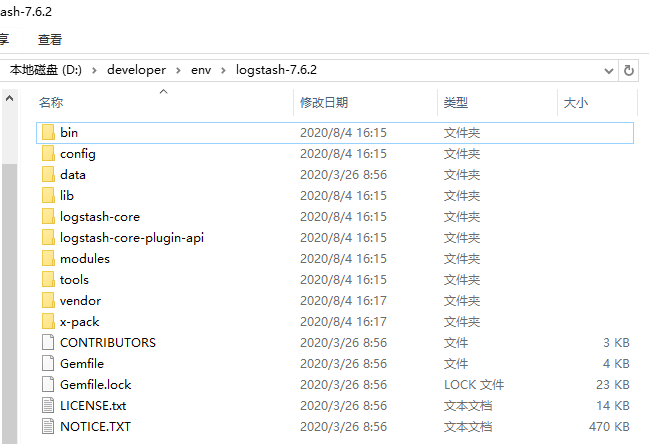This screenshot has width=649, height=444.
Task: Select the CONTRIBUTORS file name
Action: (108, 343)
